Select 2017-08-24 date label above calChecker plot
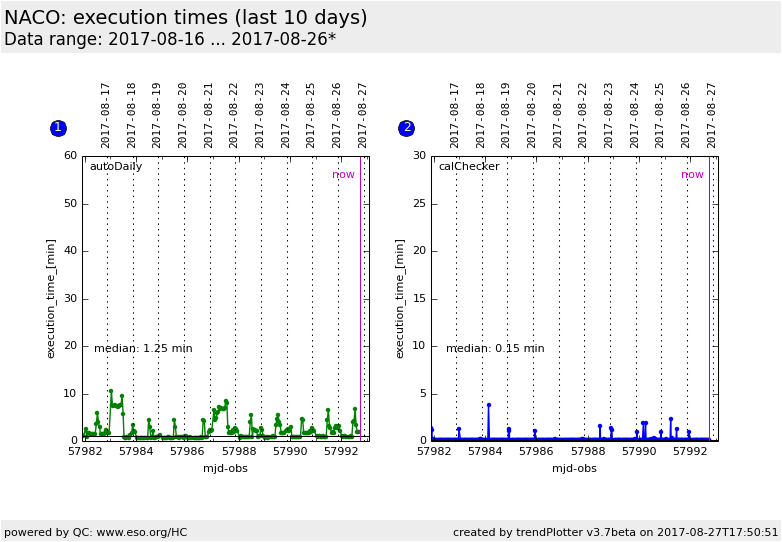This screenshot has height=542, width=782. pos(635,115)
